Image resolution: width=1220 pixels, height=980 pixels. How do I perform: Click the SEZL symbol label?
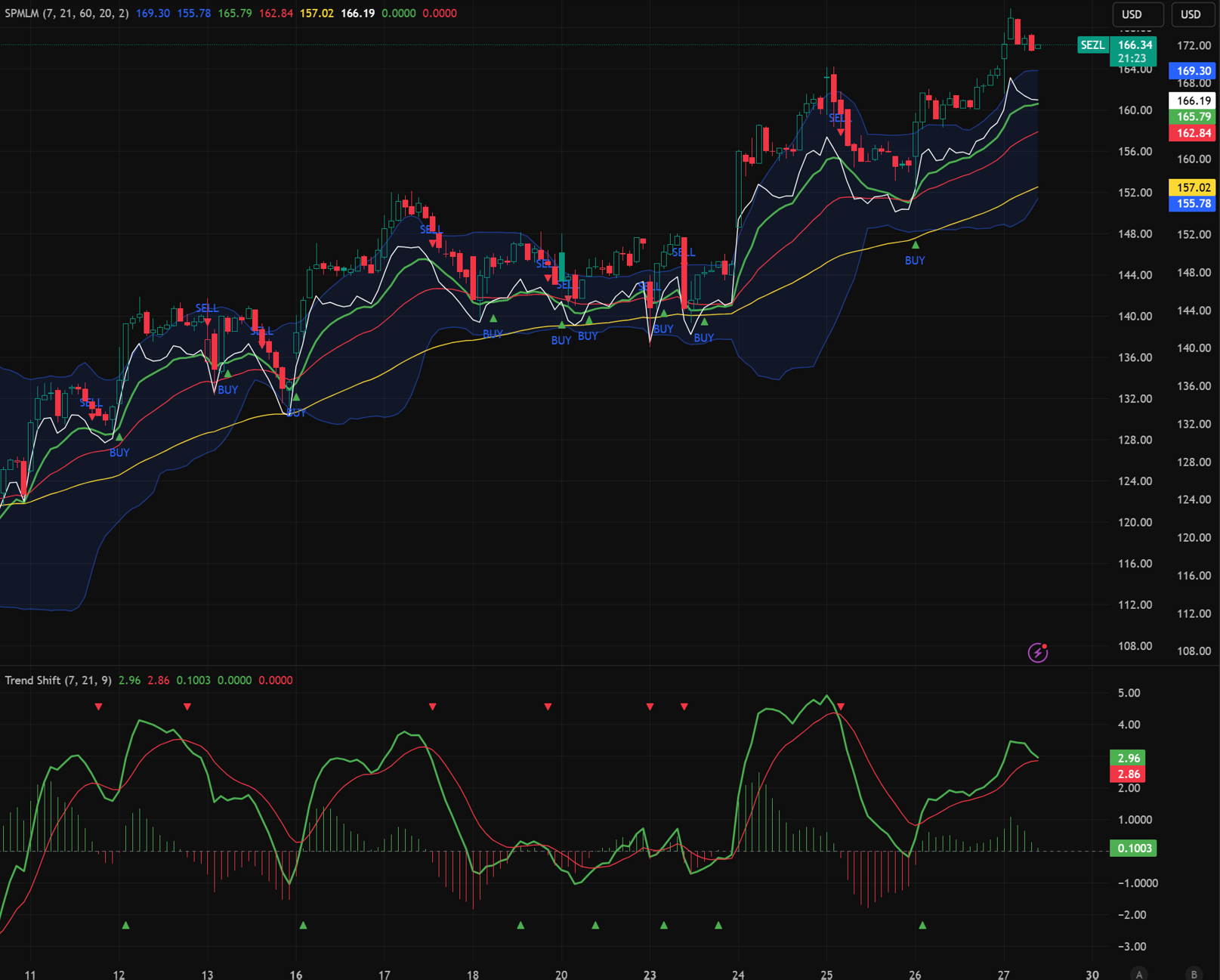[1092, 45]
